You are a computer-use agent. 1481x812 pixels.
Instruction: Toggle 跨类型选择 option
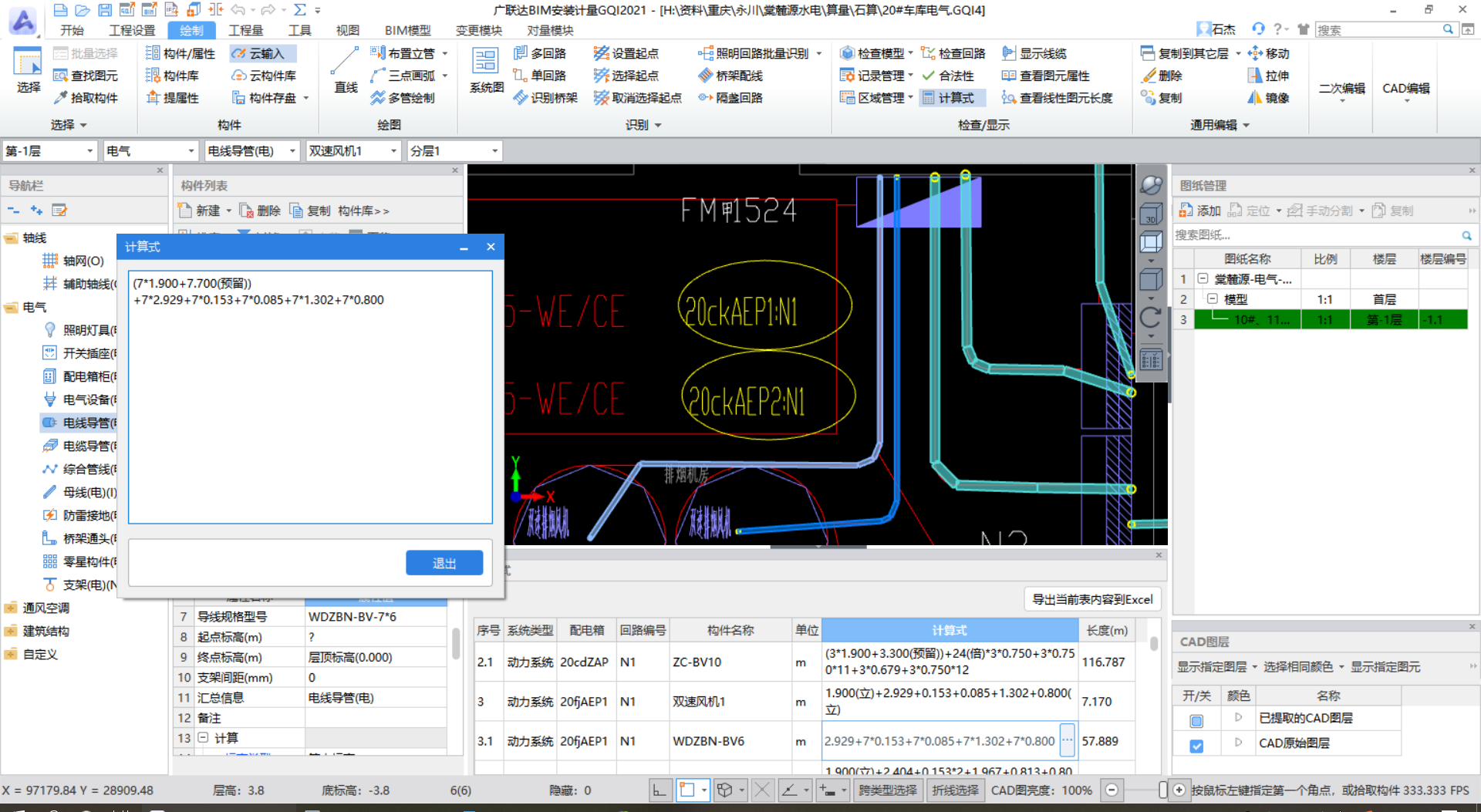point(888,790)
